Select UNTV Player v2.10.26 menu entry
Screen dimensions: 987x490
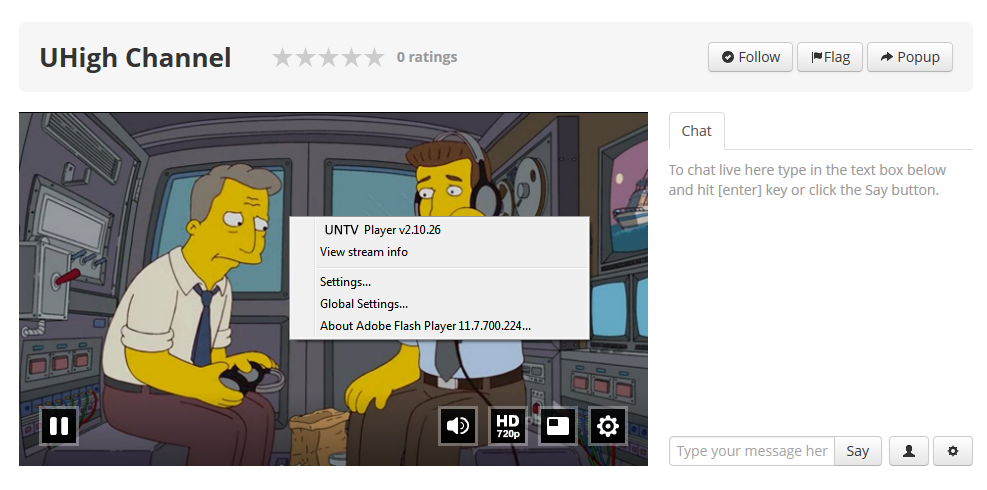click(439, 230)
